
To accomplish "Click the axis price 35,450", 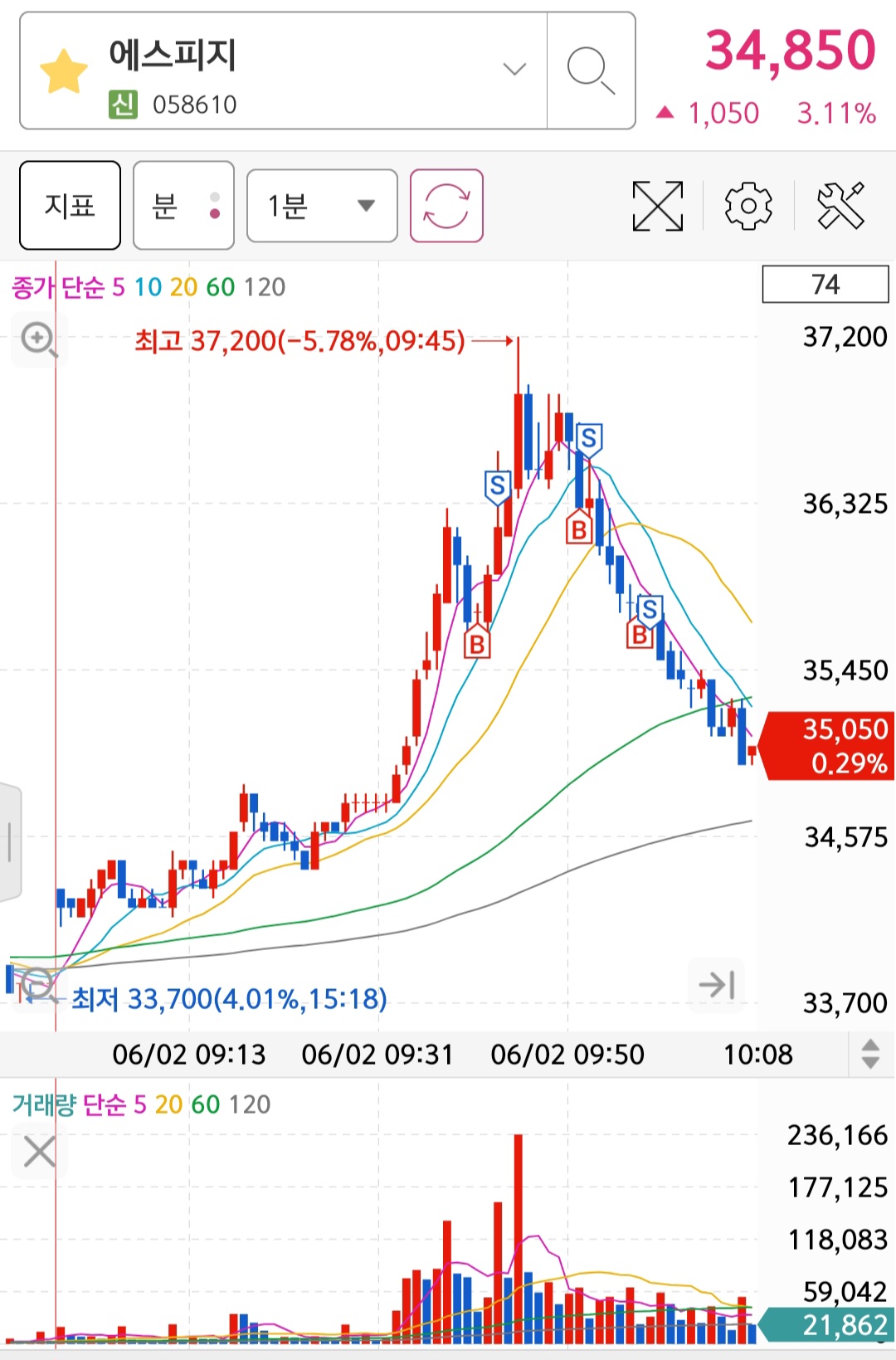I will coord(845,670).
